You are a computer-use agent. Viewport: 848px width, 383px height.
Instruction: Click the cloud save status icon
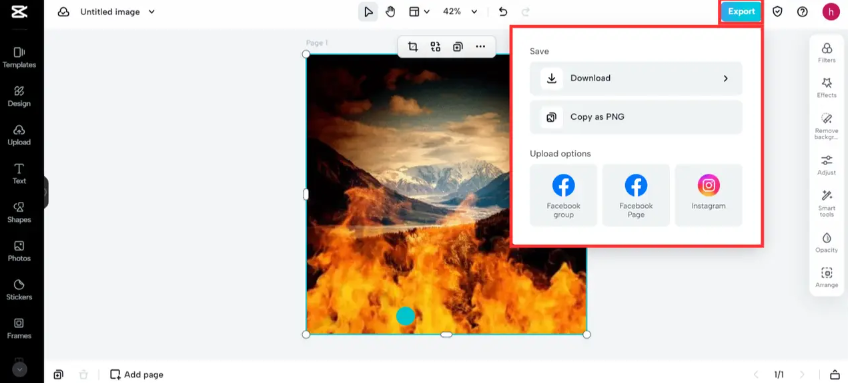(x=64, y=12)
